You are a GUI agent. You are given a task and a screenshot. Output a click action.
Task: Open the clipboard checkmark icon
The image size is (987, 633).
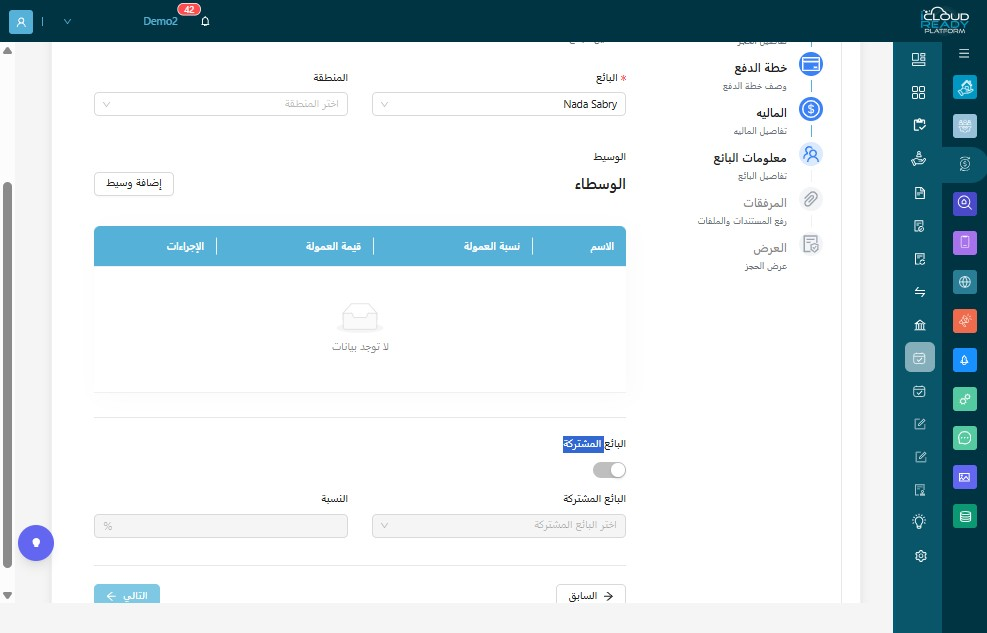click(x=919, y=125)
